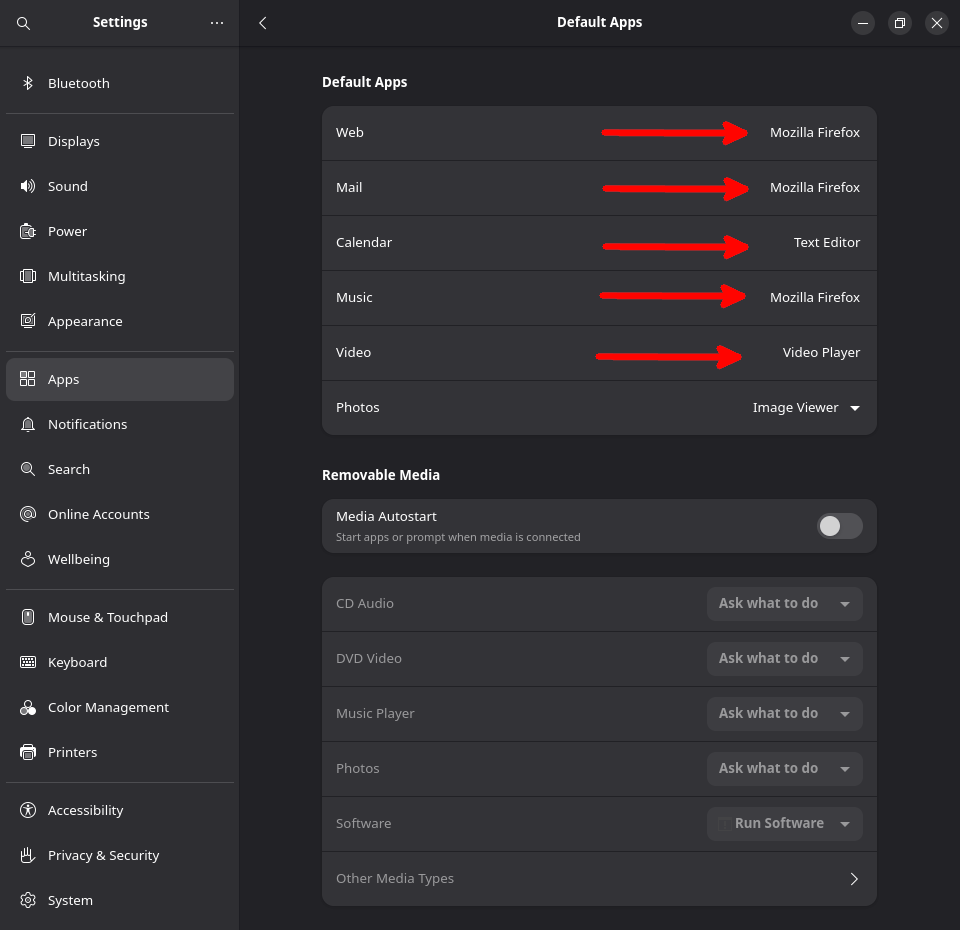Click the back arrow in Default Apps header

(x=263, y=23)
